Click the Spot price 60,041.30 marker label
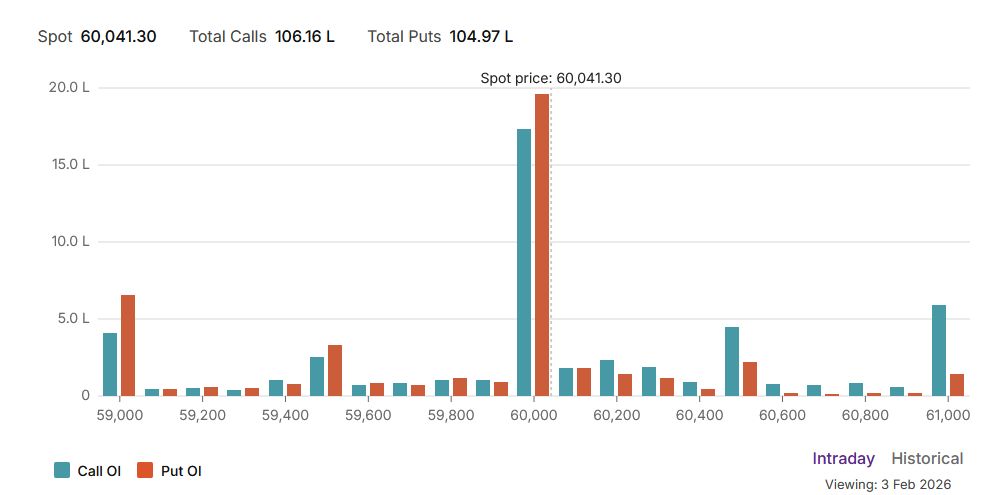Screen dimensions: 1002x495 551,78
